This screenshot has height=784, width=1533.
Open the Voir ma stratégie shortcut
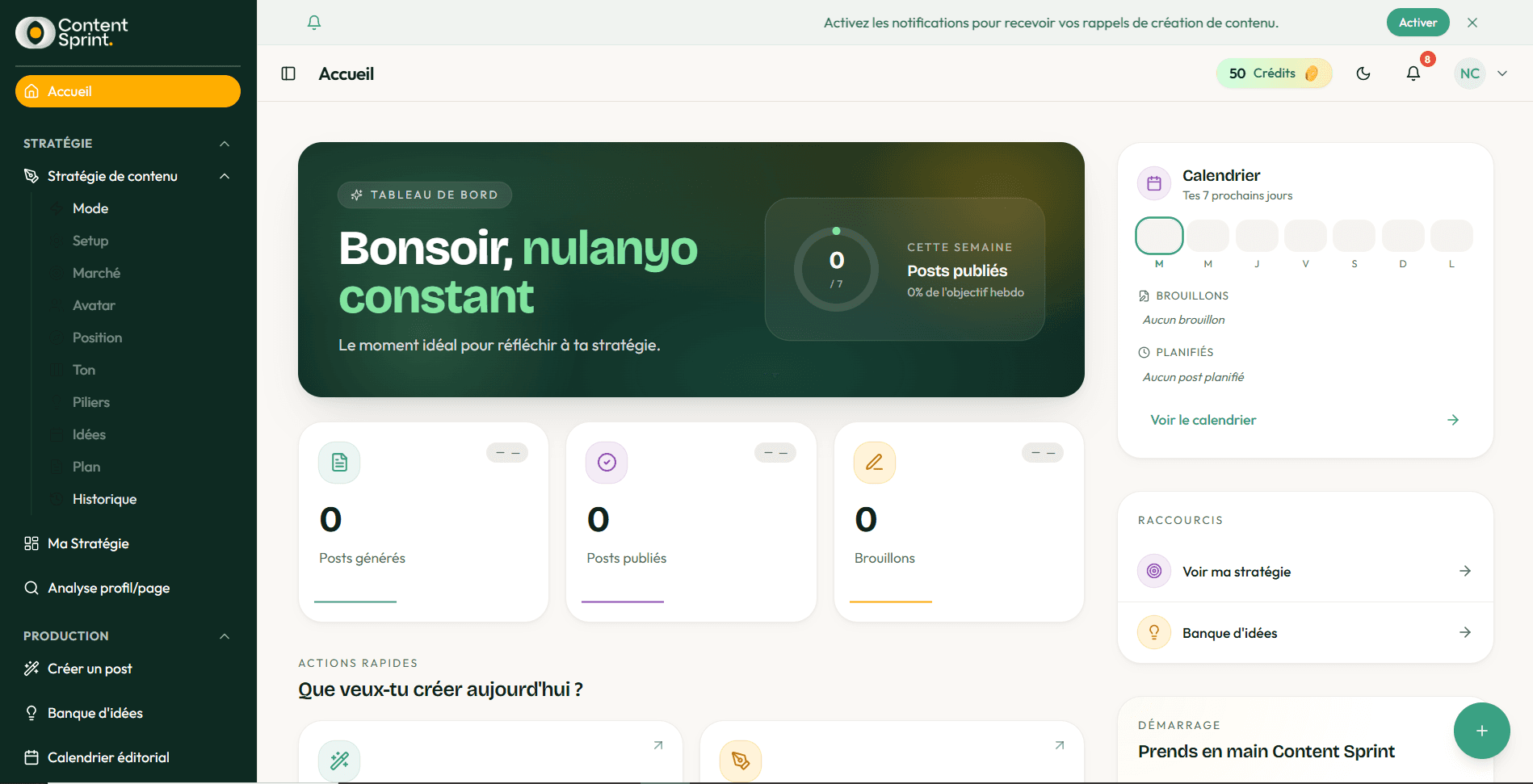1305,572
